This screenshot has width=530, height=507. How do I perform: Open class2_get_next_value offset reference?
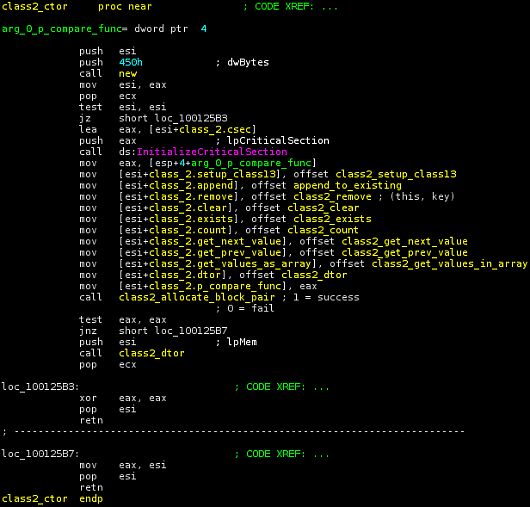click(404, 241)
